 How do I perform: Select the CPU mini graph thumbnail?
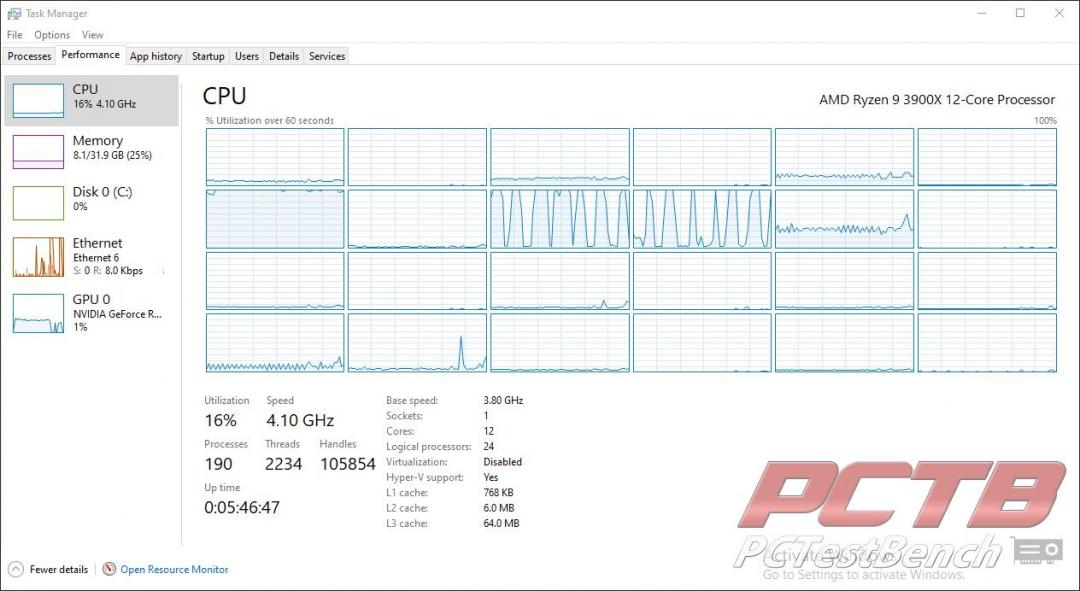[38, 101]
